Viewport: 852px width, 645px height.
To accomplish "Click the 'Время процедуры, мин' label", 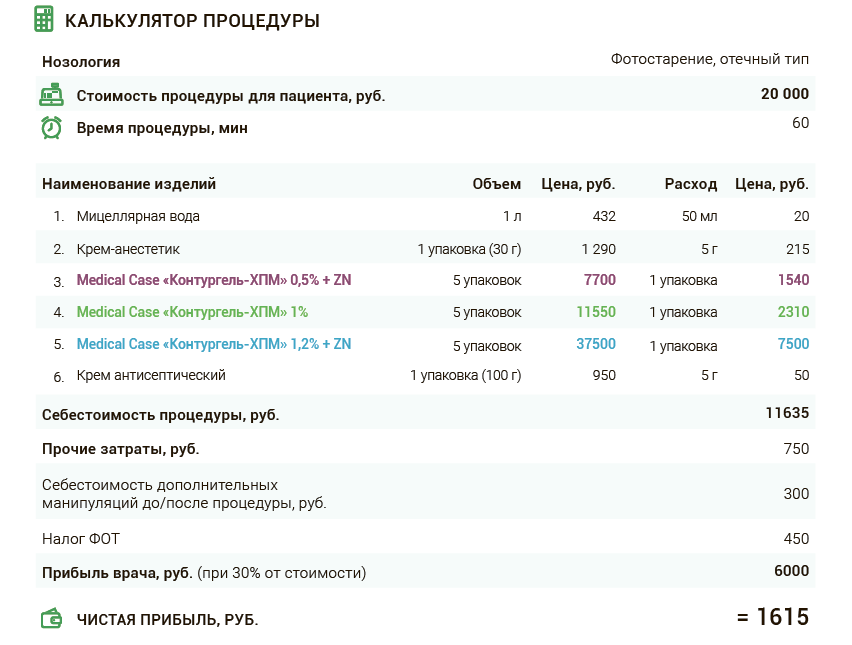I will click(x=162, y=128).
